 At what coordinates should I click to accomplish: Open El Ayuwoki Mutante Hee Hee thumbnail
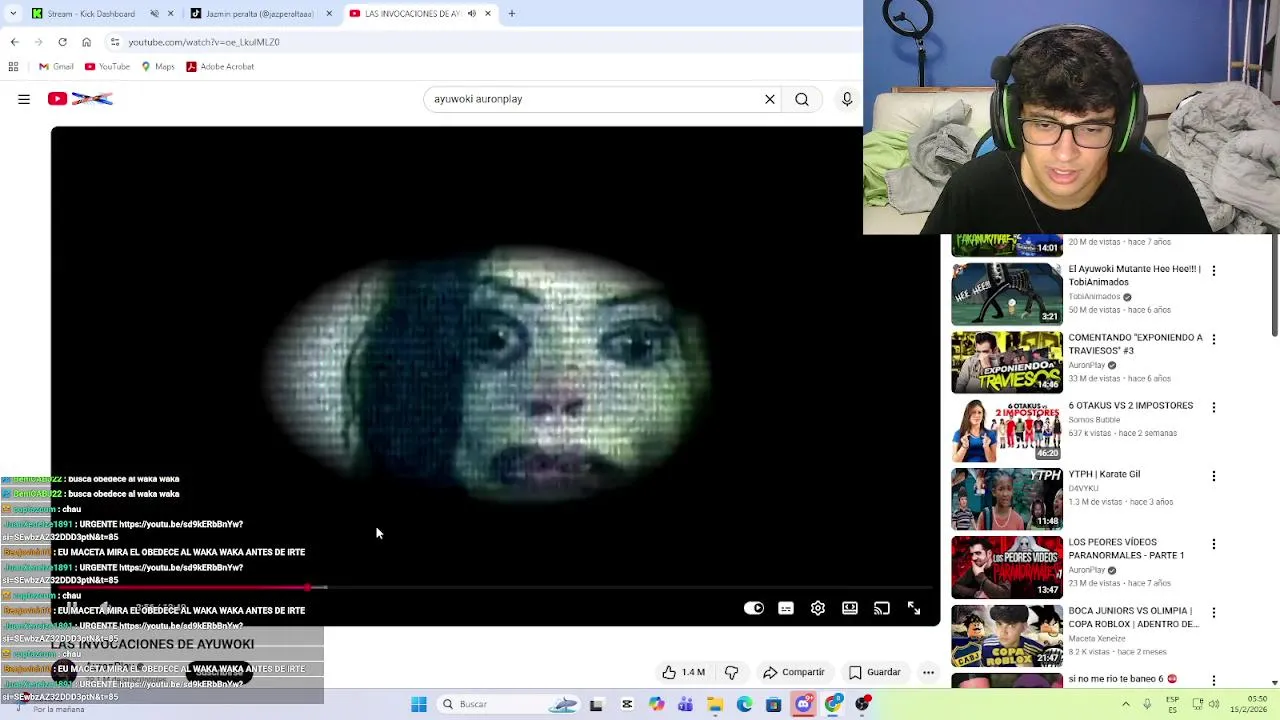click(1007, 294)
